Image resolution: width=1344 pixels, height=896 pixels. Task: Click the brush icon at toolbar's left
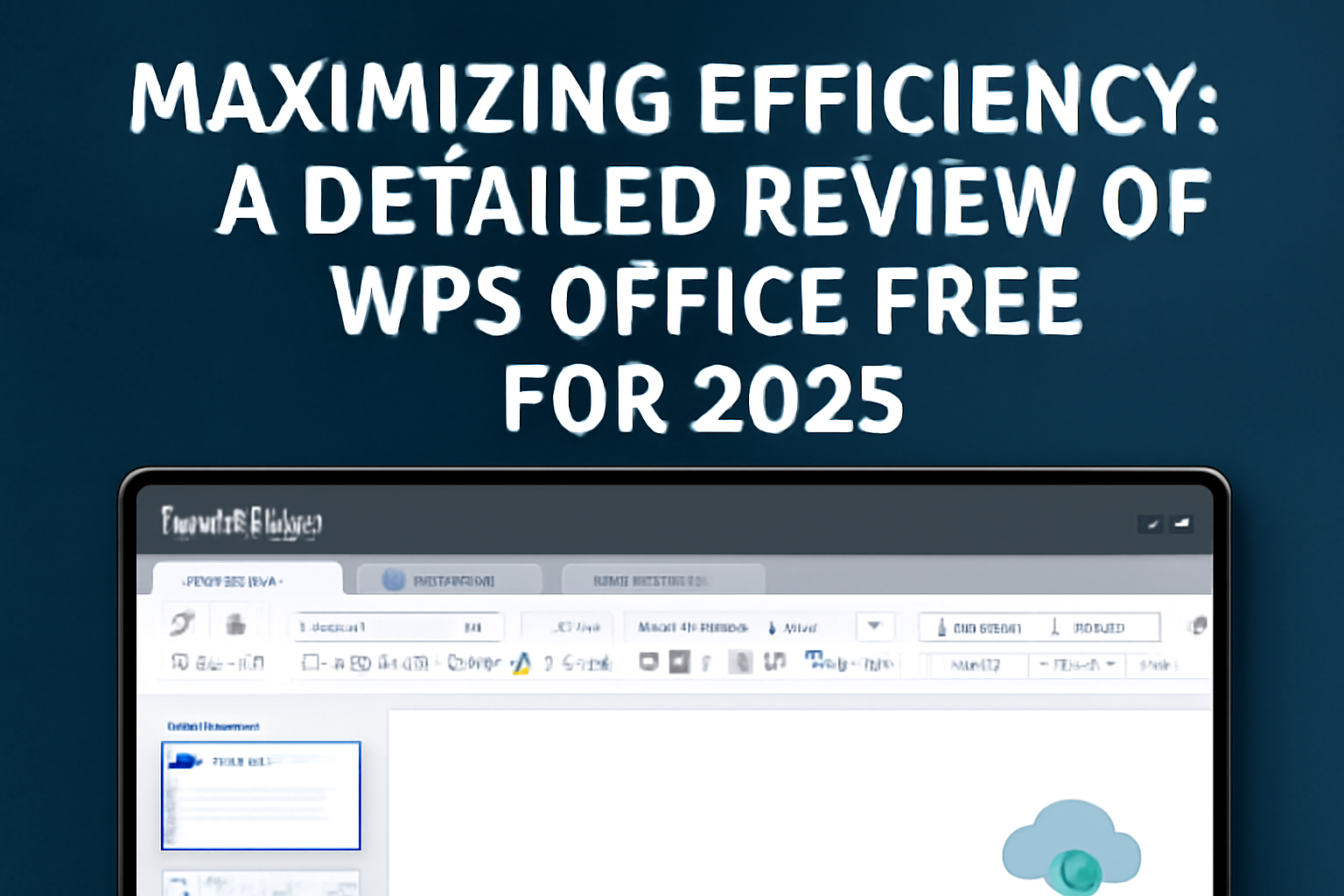tap(182, 624)
